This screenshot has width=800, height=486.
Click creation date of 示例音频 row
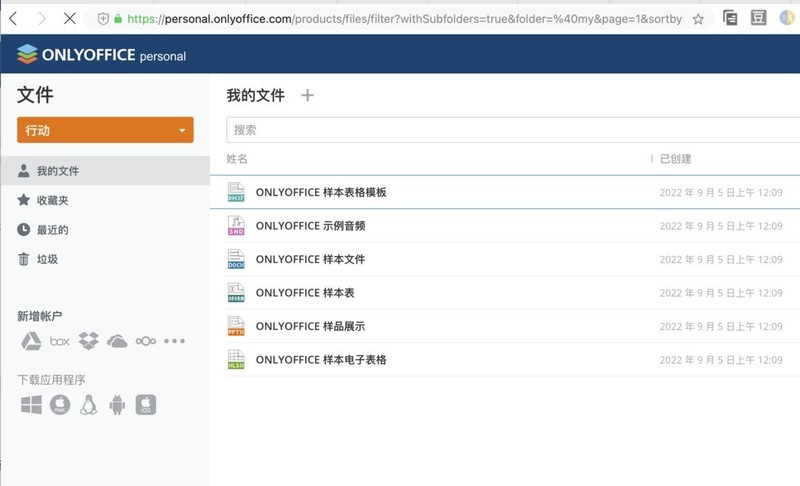click(721, 226)
